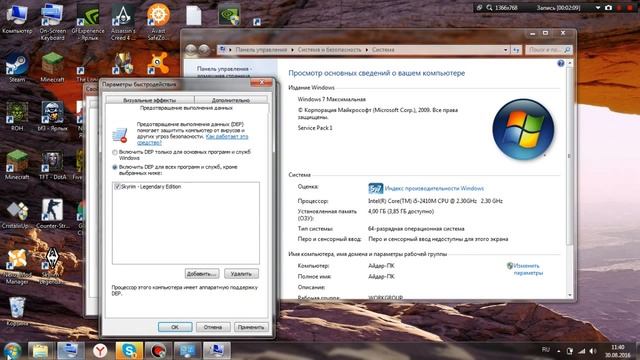The image size is (640, 360).
Task: Select Avast SafeZone desktop shortcut
Action: (158, 21)
